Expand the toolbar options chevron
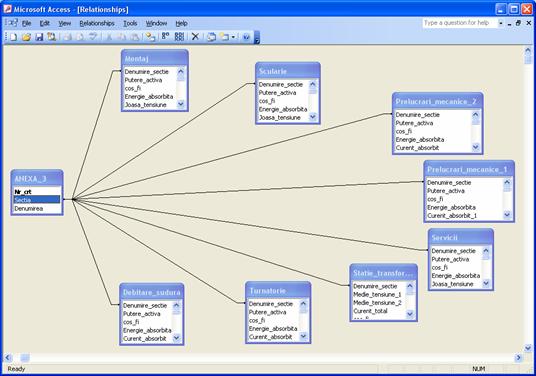 tap(257, 37)
